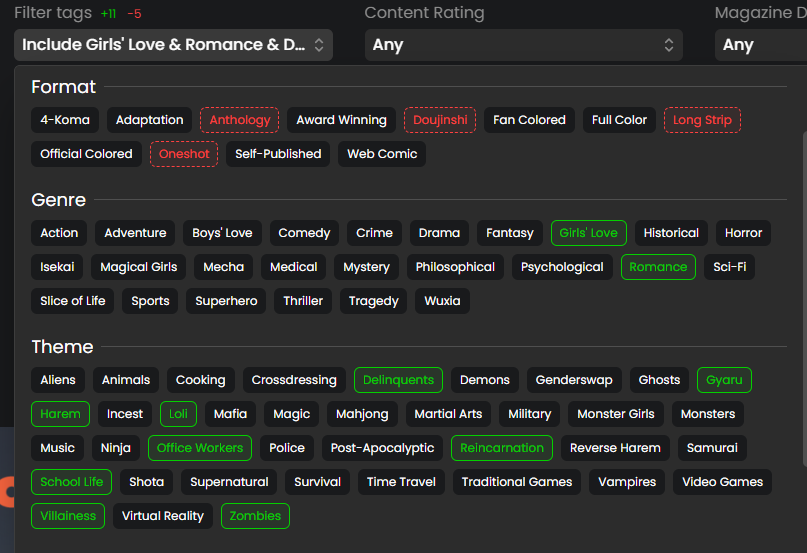Select the Video Games tag
The width and height of the screenshot is (807, 553).
[x=722, y=482]
